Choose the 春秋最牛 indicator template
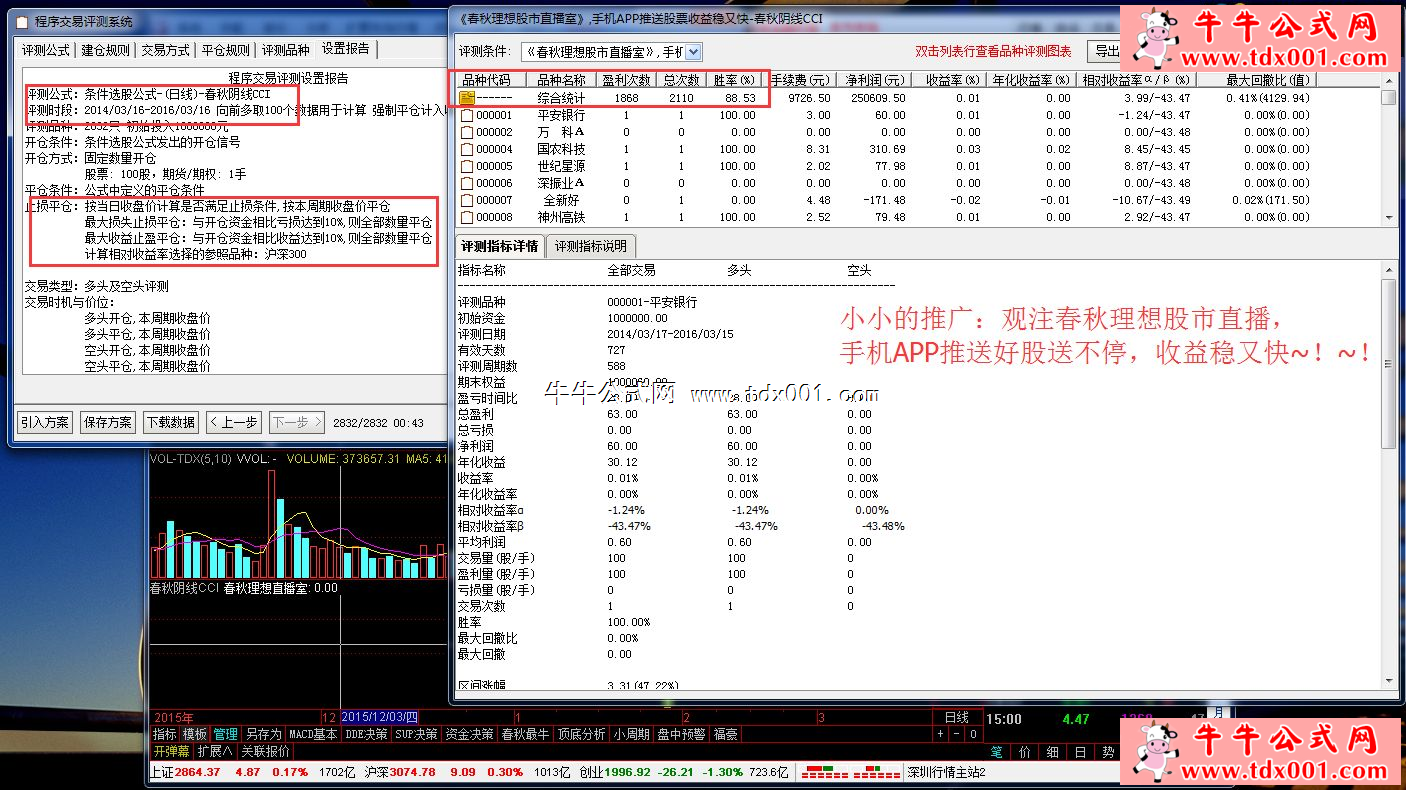The height and width of the screenshot is (790, 1406). click(525, 734)
